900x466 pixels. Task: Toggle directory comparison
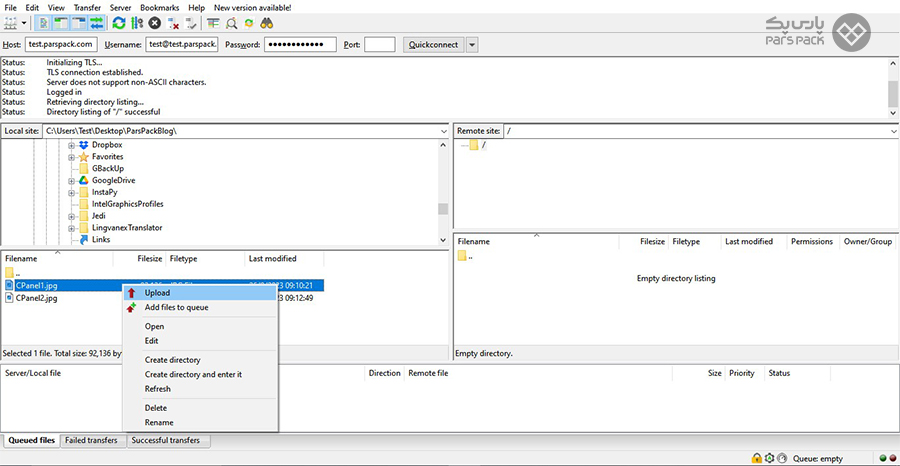(x=231, y=23)
